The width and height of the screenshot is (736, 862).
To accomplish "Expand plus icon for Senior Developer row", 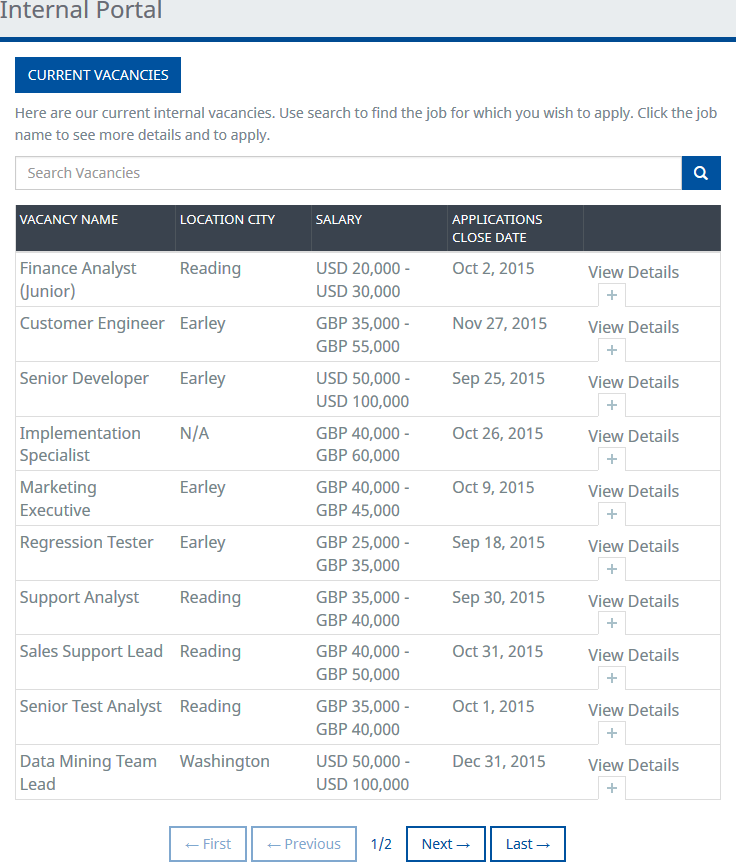I will tap(612, 405).
